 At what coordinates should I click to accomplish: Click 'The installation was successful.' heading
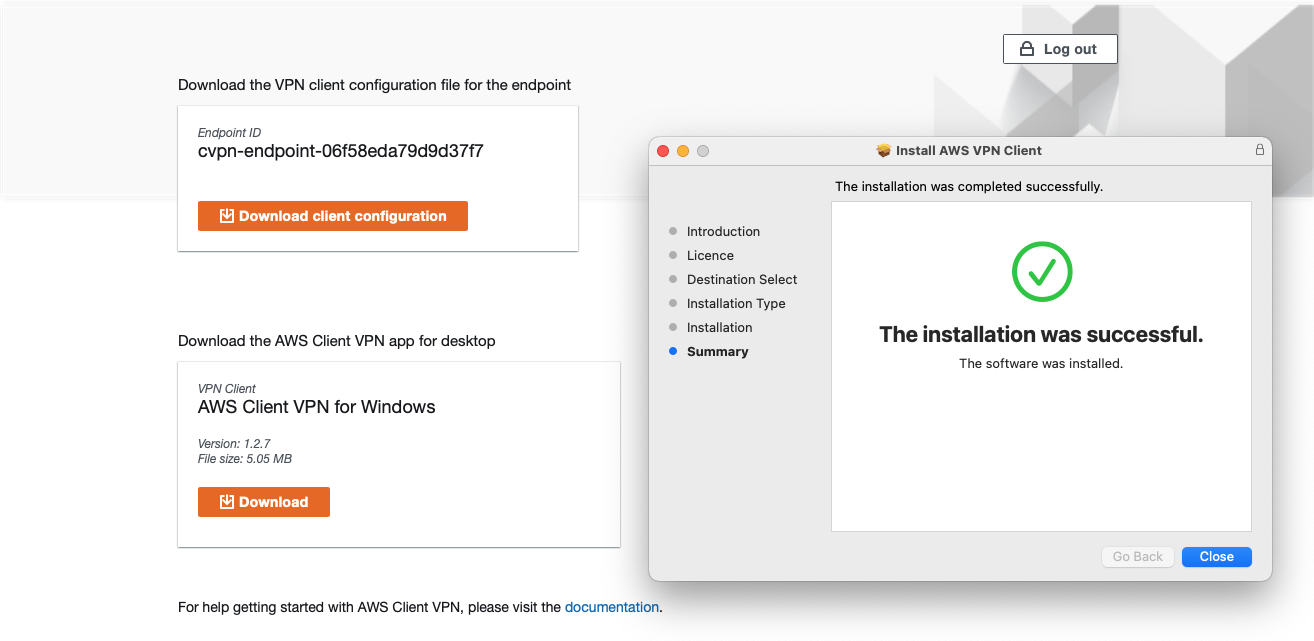[1041, 335]
